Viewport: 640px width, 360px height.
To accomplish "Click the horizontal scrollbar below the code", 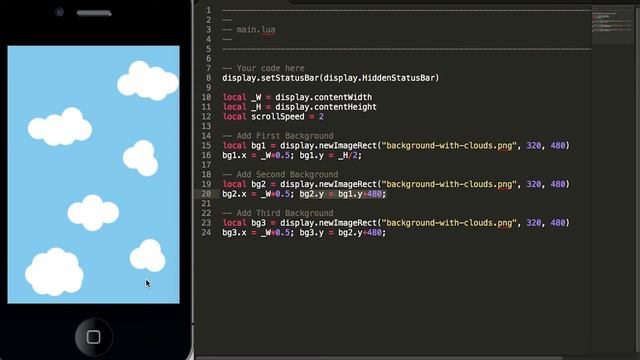I will (380, 358).
